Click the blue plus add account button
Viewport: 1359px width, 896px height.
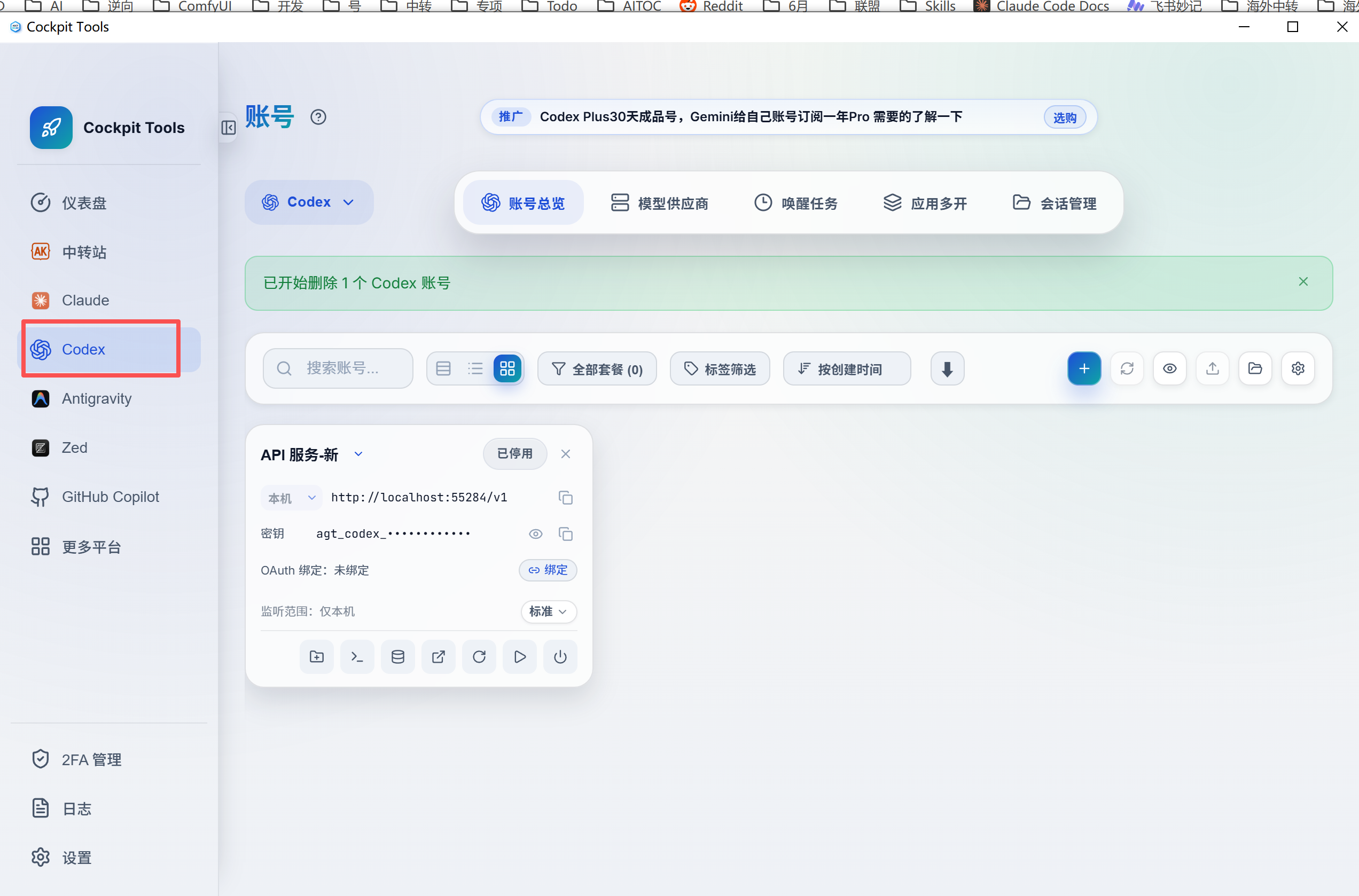click(1084, 368)
